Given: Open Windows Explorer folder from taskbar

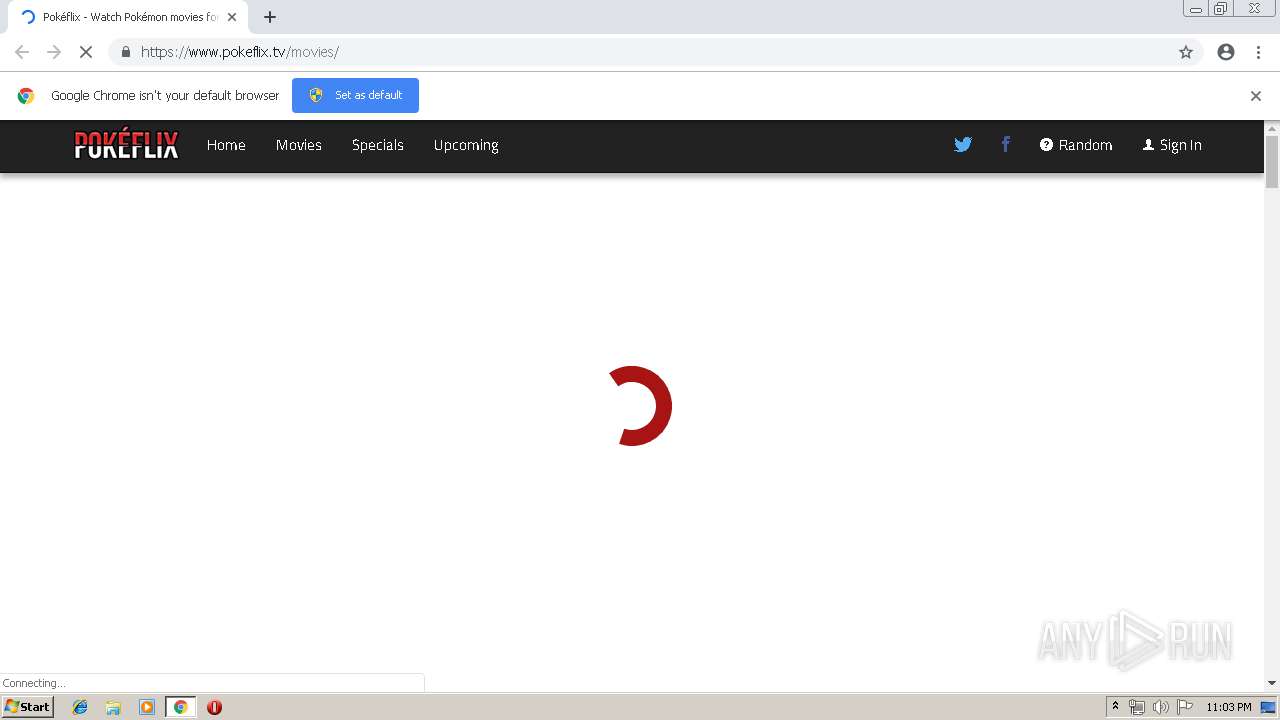Looking at the screenshot, I should [x=113, y=707].
